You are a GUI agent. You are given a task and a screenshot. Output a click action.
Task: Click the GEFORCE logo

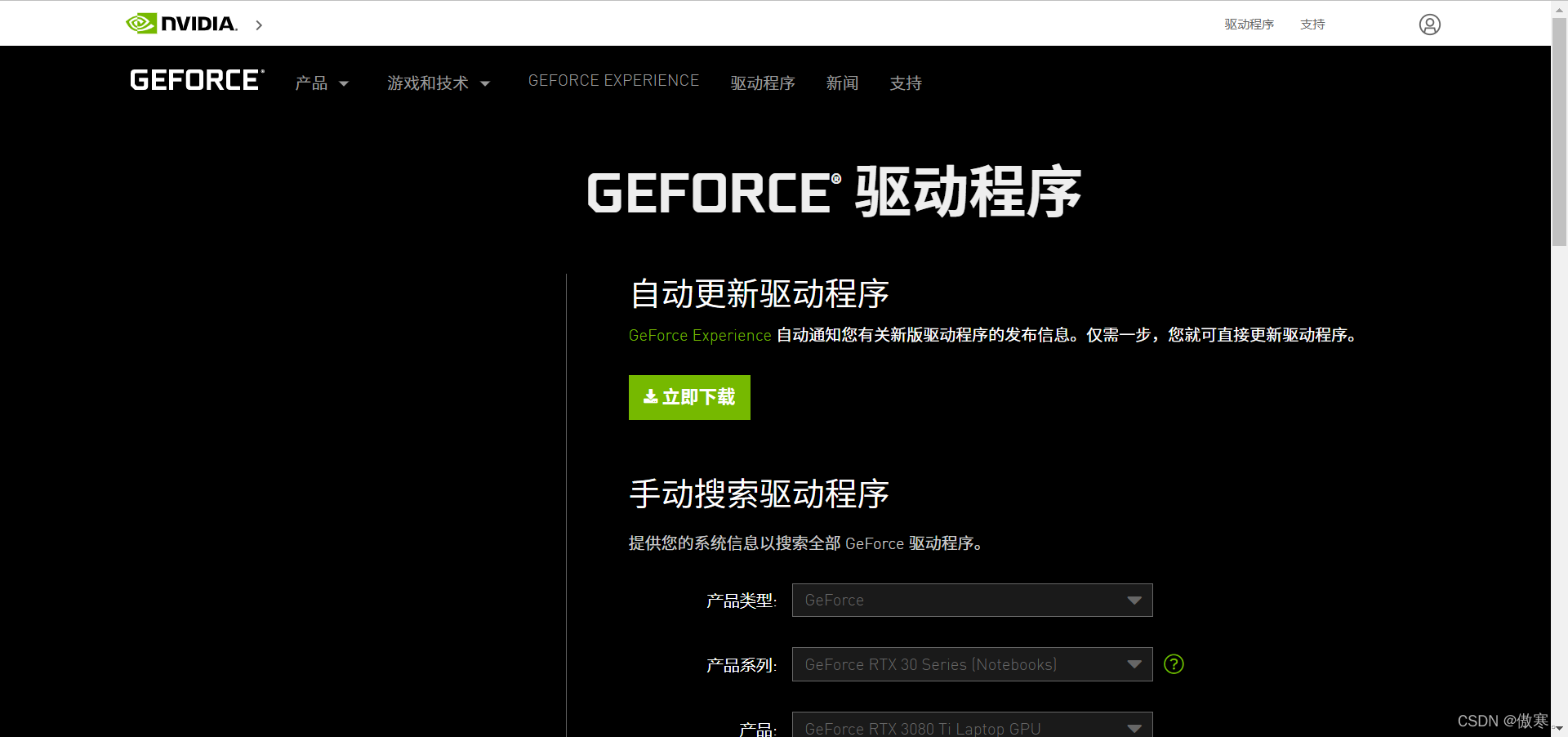pyautogui.click(x=197, y=80)
